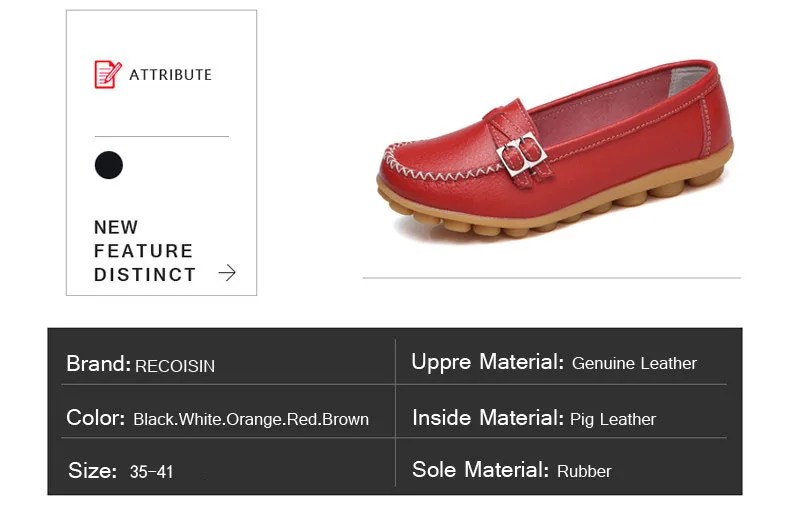Click the Color label in table
Viewport: 790px width, 527px height.
pos(95,418)
